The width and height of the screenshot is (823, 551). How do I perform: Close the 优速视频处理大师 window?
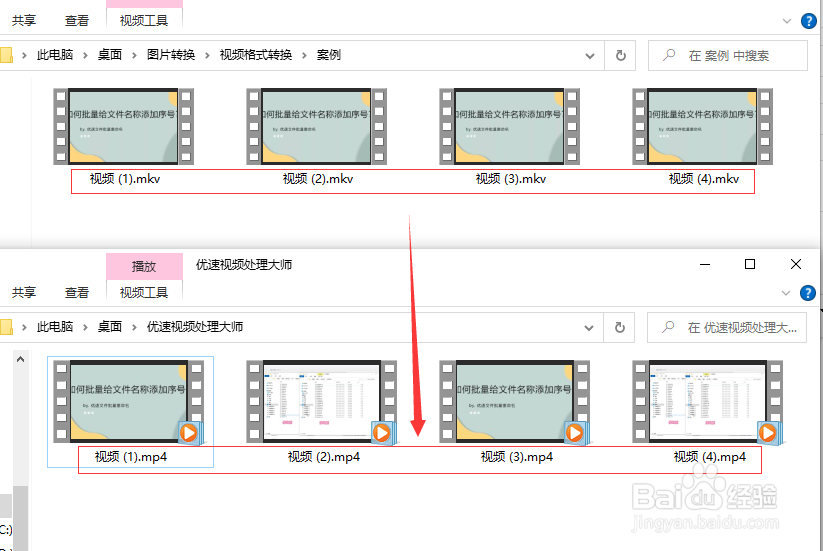coord(796,264)
